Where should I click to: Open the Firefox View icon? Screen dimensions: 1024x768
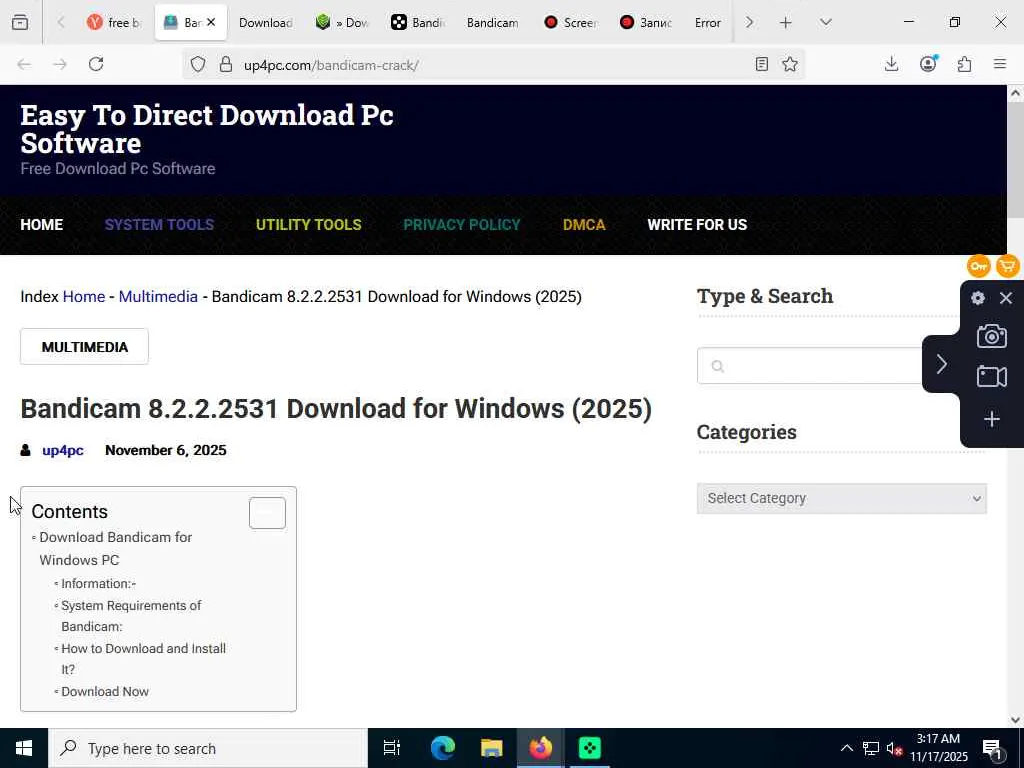(20, 22)
